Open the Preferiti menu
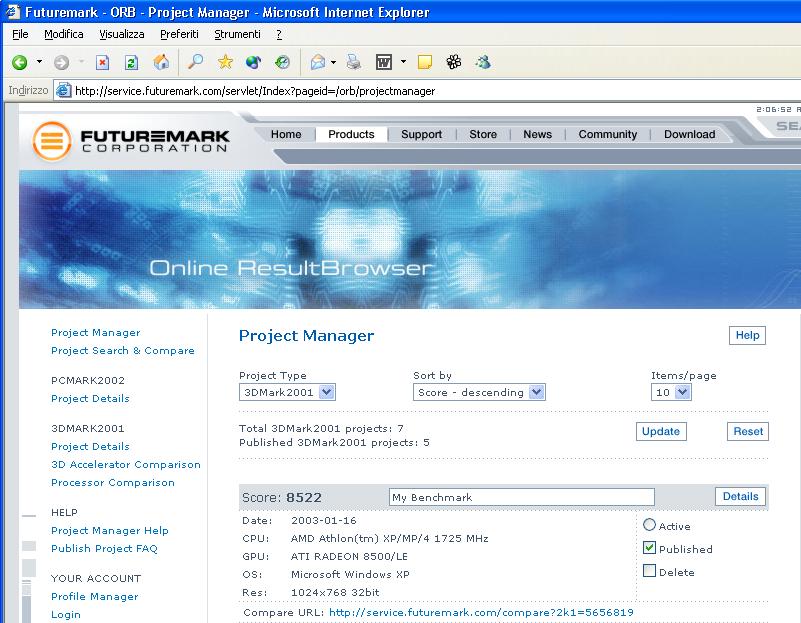 pos(179,34)
